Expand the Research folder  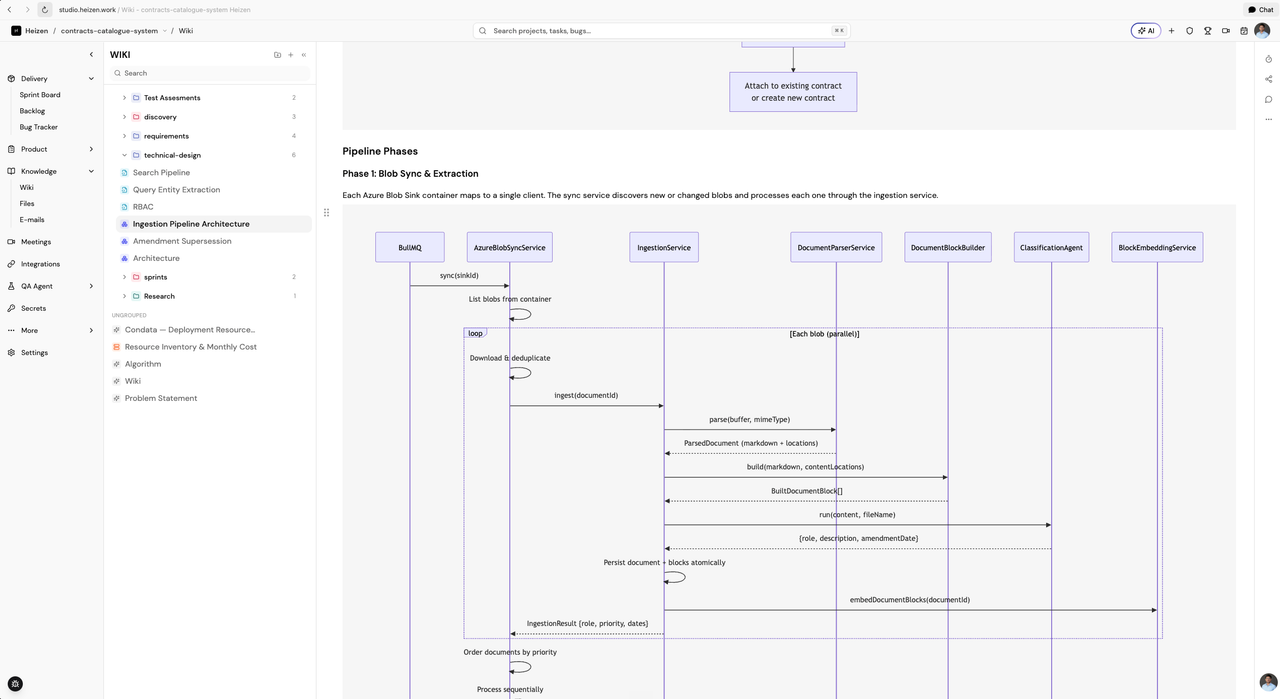click(x=124, y=296)
